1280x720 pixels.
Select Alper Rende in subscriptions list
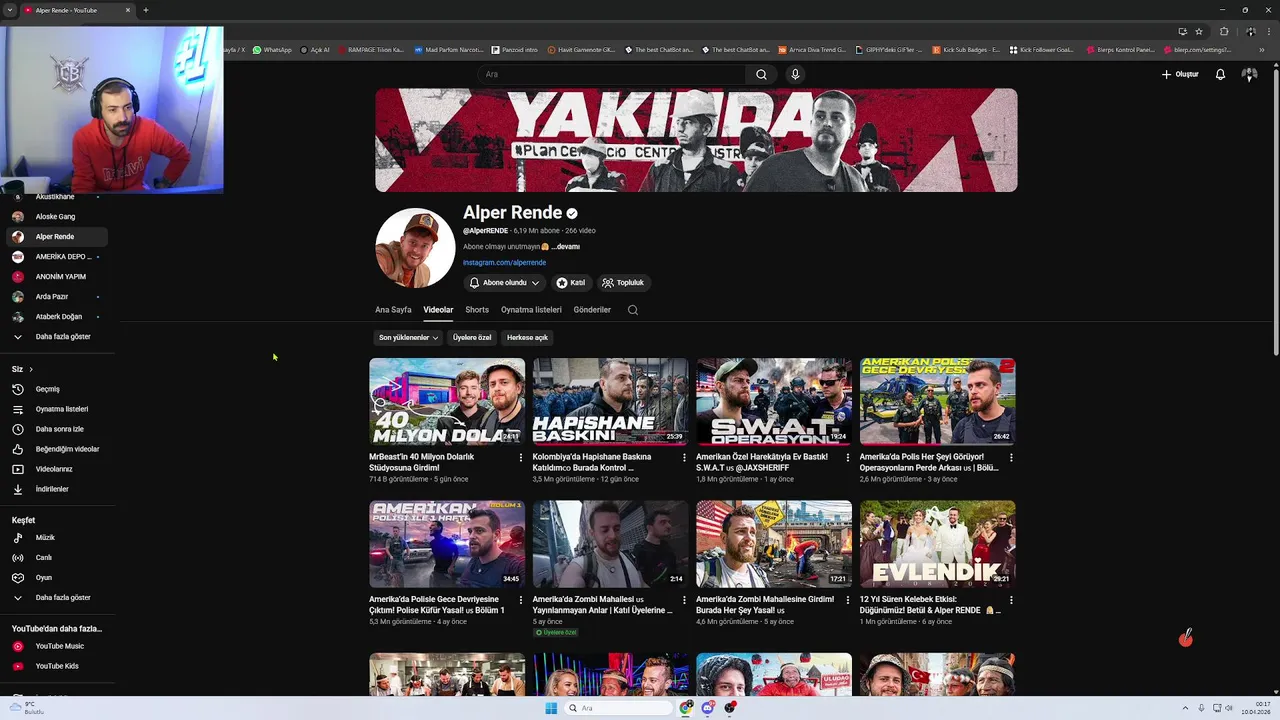click(x=57, y=237)
